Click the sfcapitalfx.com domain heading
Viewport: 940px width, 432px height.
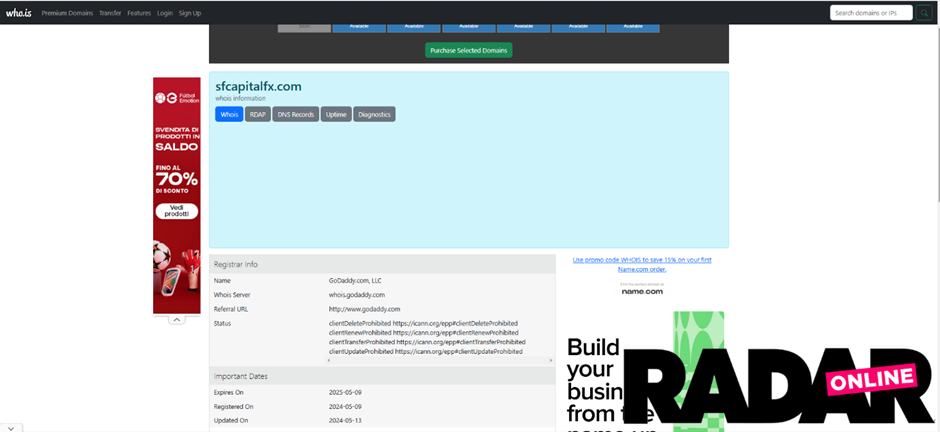258,86
